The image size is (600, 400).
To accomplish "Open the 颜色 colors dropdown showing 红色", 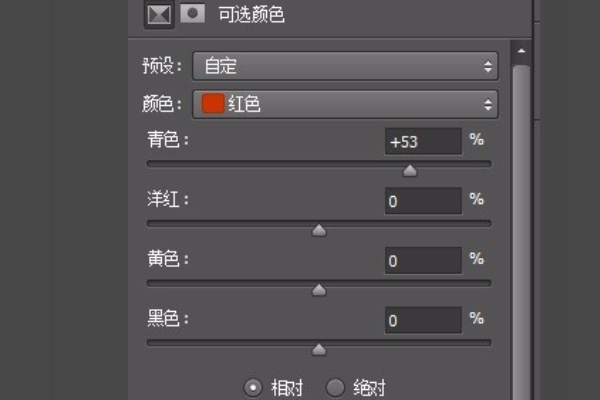I will point(345,104).
